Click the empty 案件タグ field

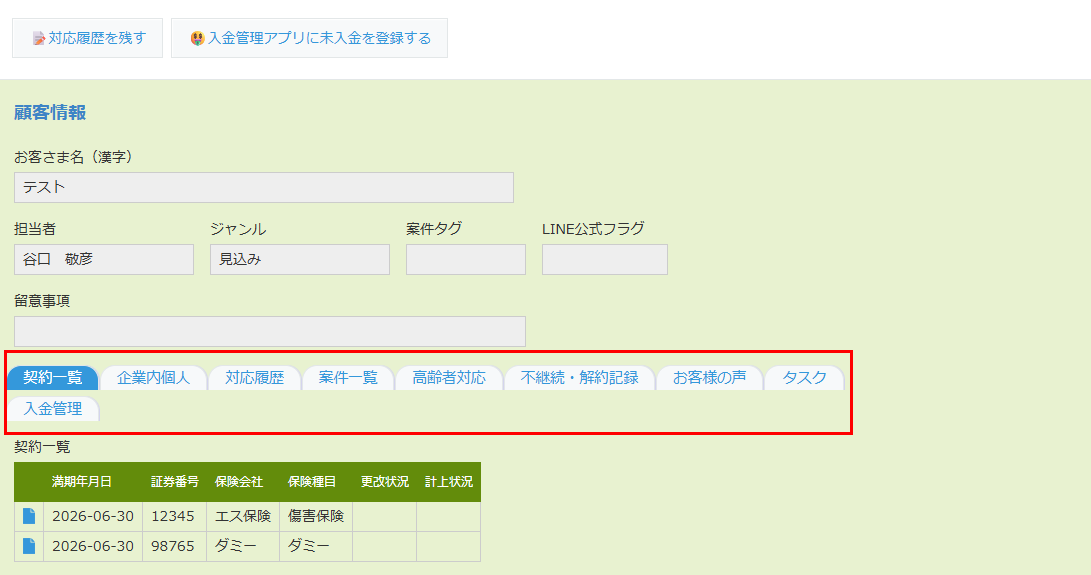466,259
